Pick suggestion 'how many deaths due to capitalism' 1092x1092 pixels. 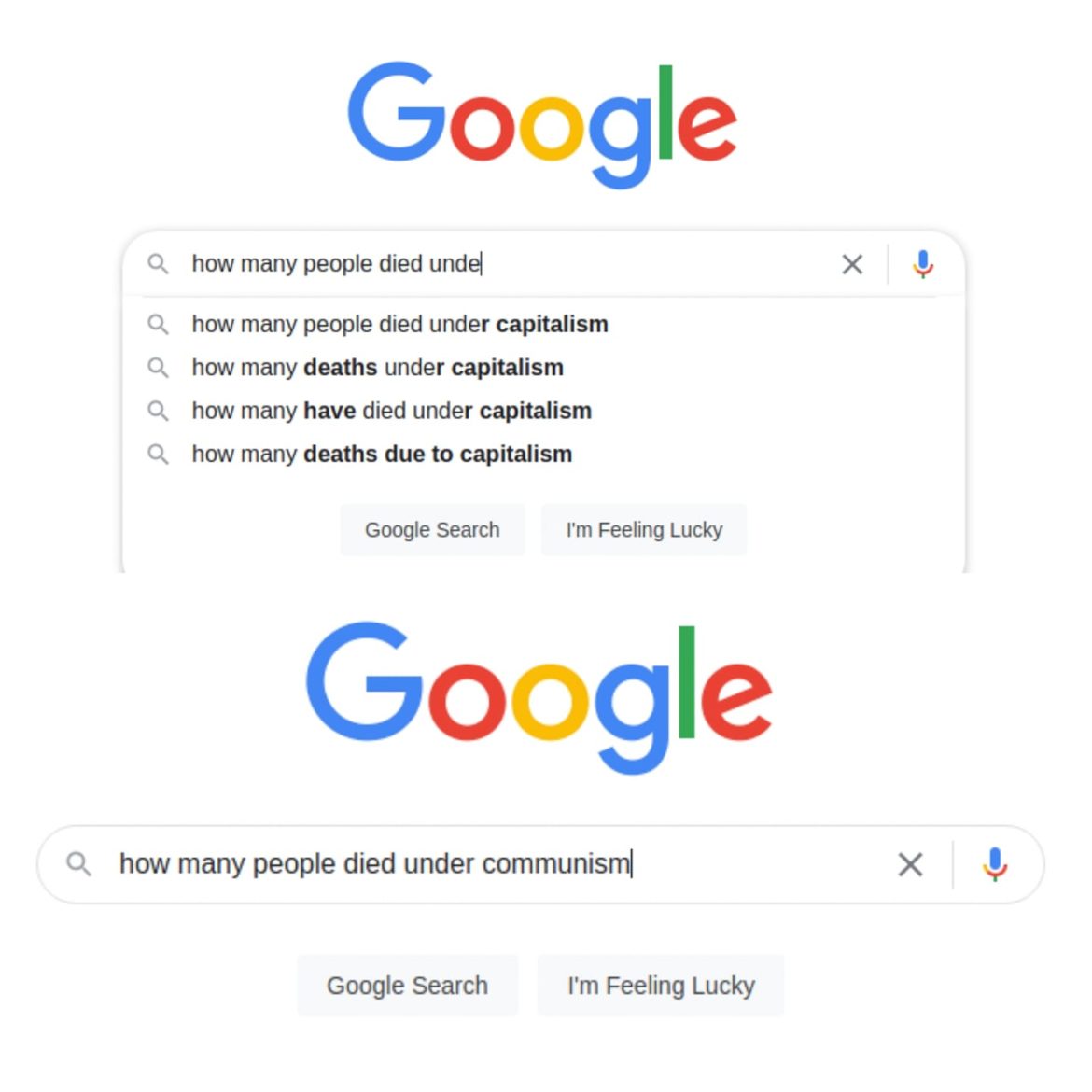tap(382, 455)
